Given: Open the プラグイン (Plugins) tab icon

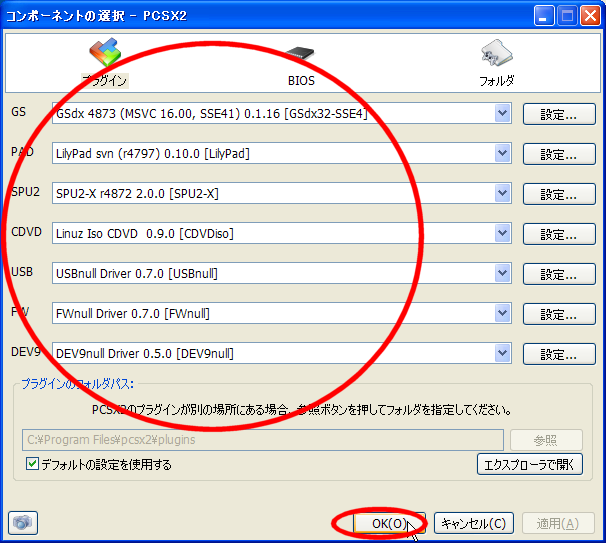Looking at the screenshot, I should (x=105, y=63).
